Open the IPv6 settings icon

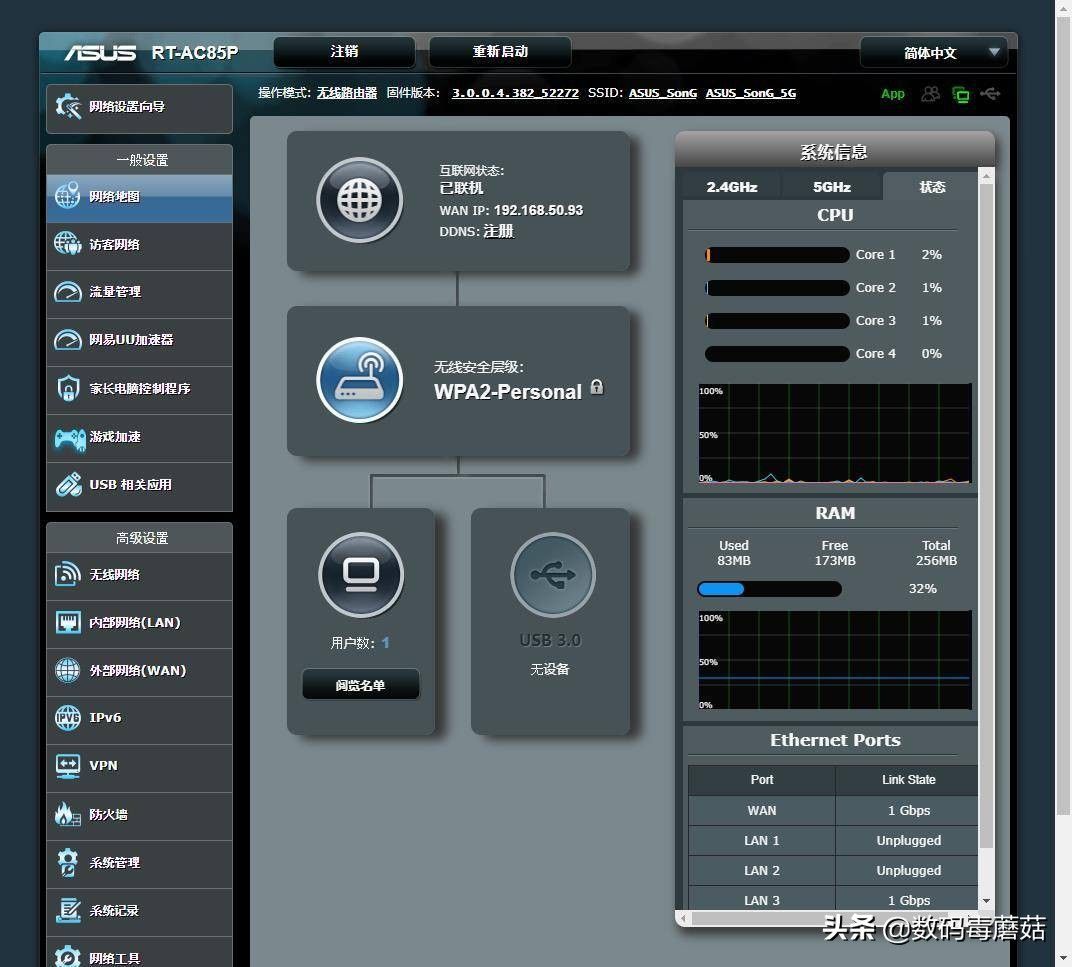pos(68,717)
